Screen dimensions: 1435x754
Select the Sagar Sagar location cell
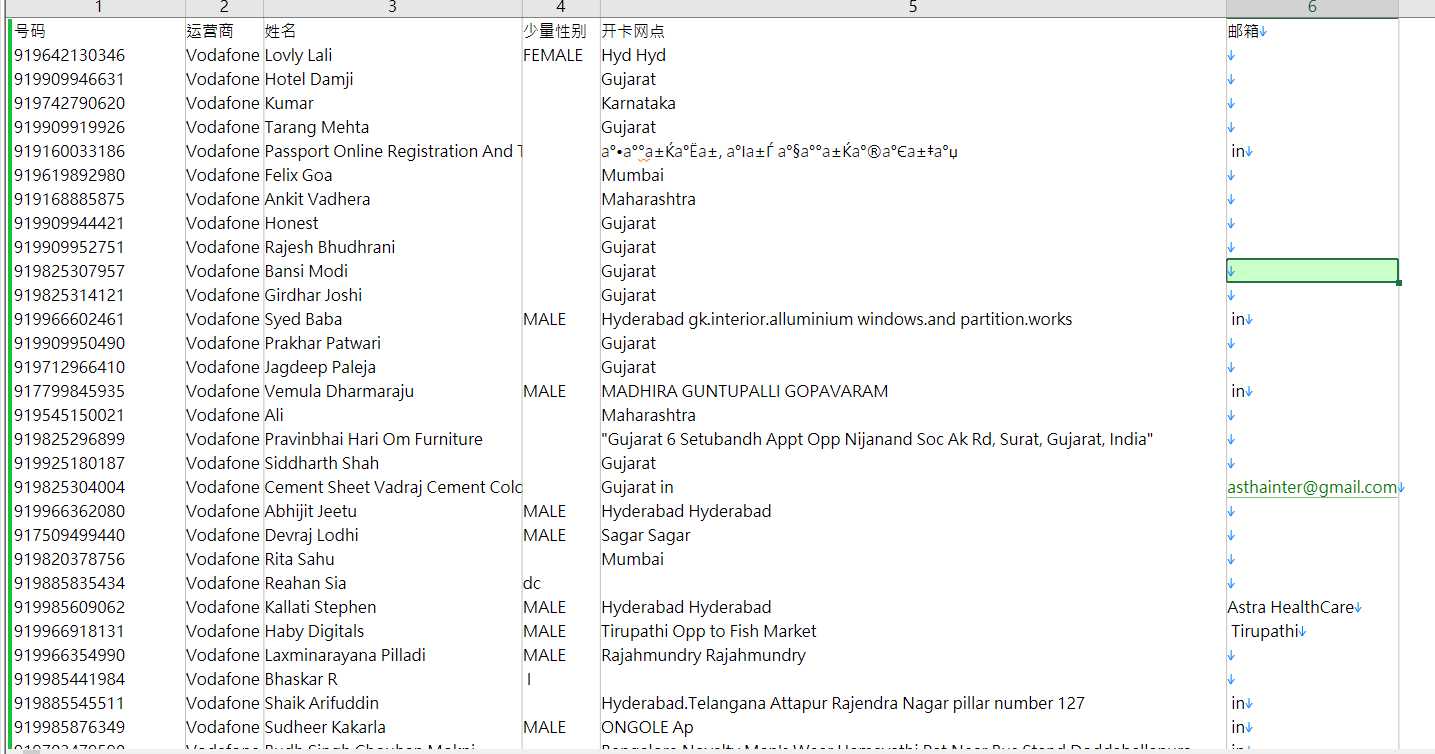pos(913,535)
